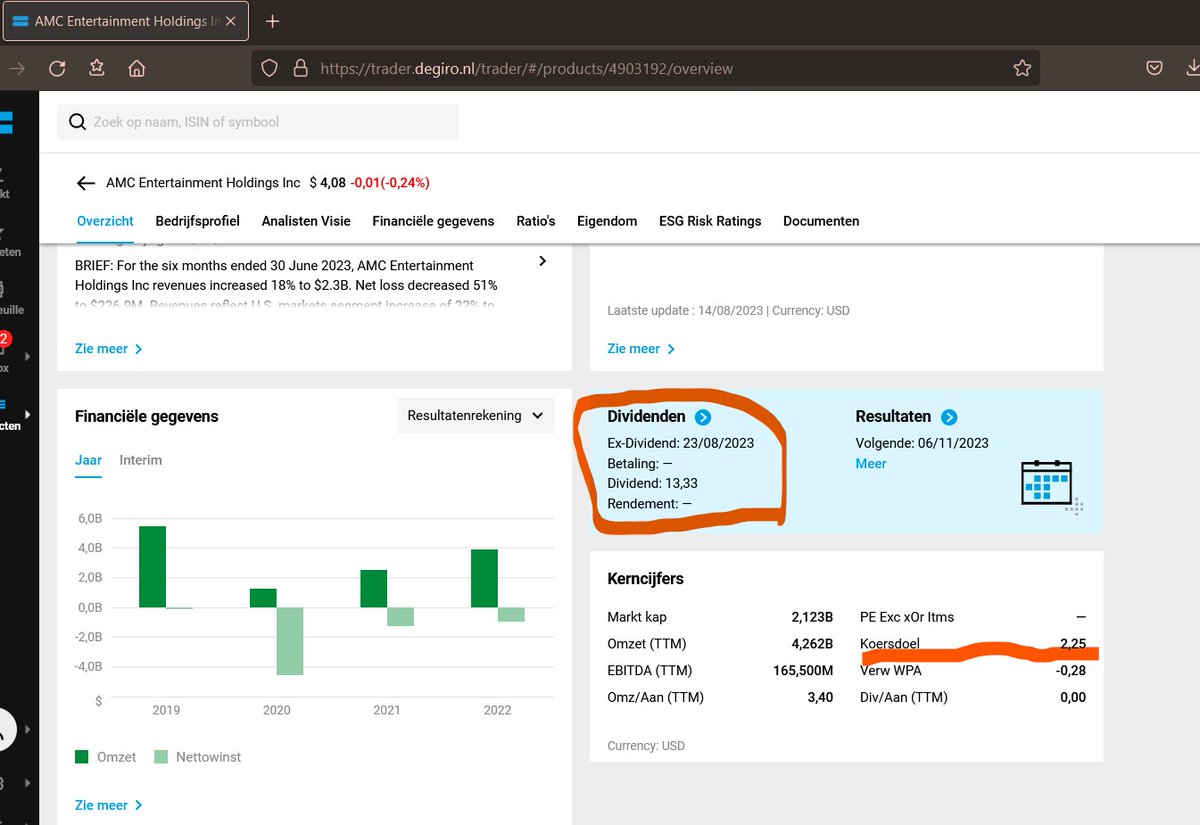Click the bookmark star with plus icon

coord(97,68)
